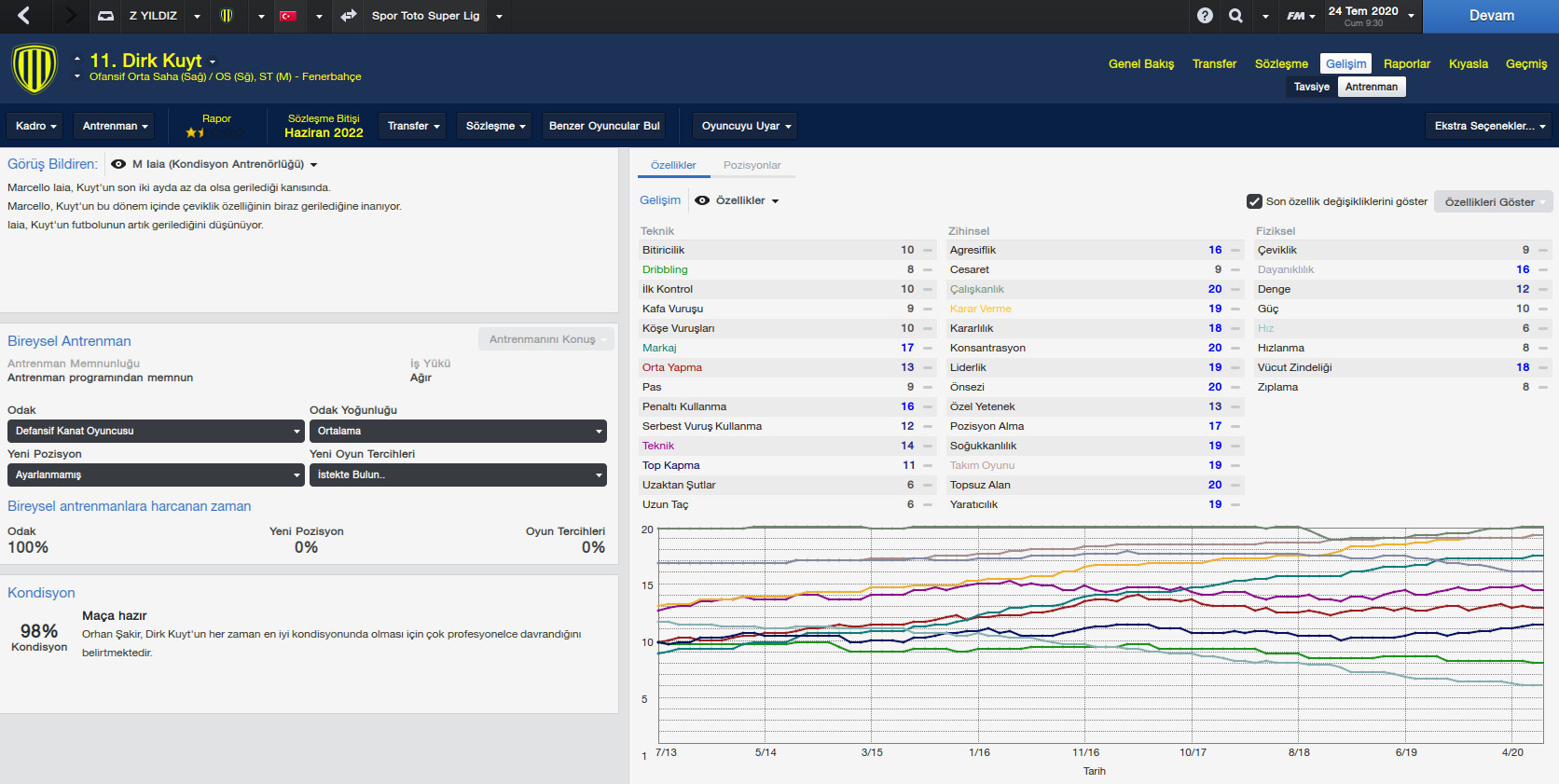Click the 11/16 date marker on chart
Image resolution: width=1559 pixels, height=784 pixels.
coord(1085,752)
